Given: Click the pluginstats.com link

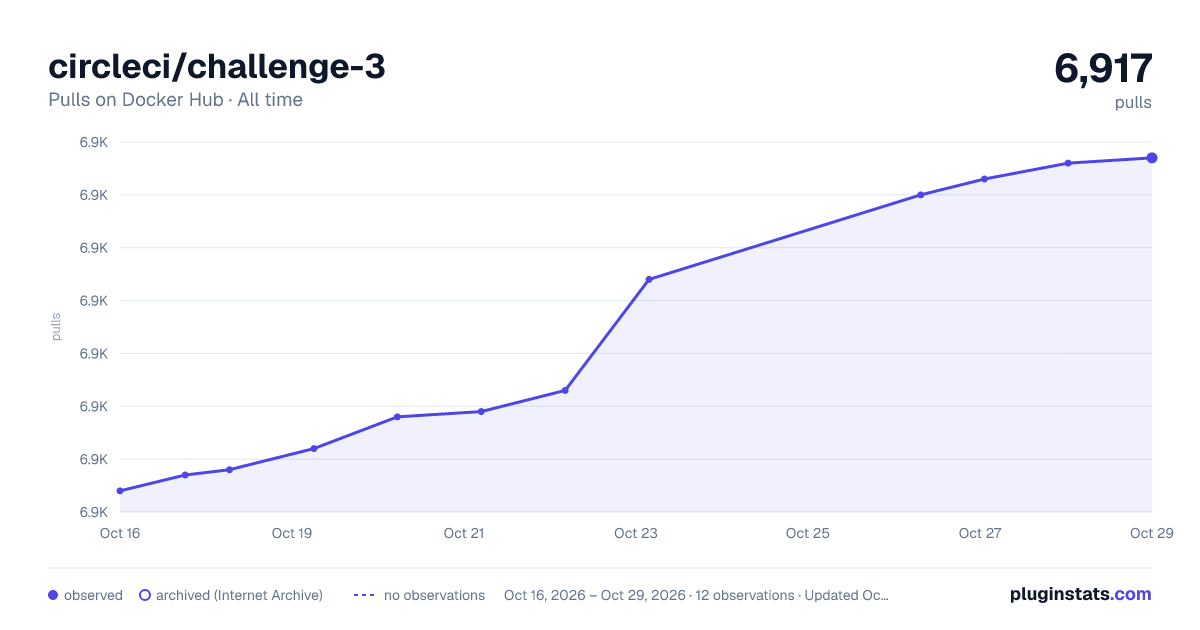Looking at the screenshot, I should [x=1080, y=594].
